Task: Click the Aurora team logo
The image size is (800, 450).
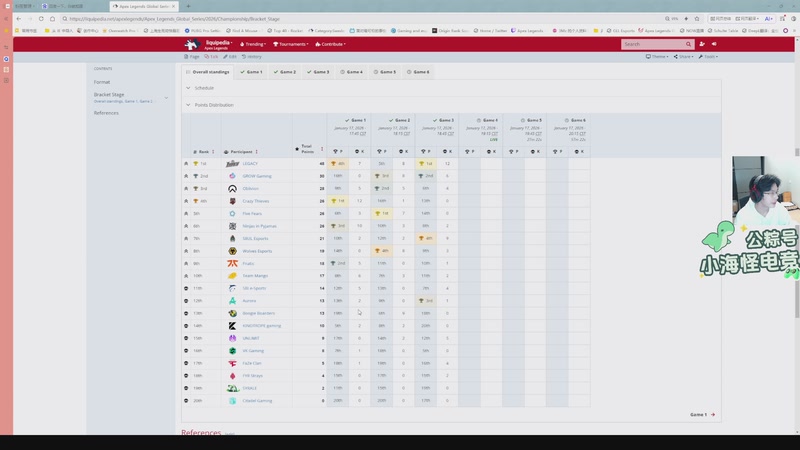Action: 232,301
